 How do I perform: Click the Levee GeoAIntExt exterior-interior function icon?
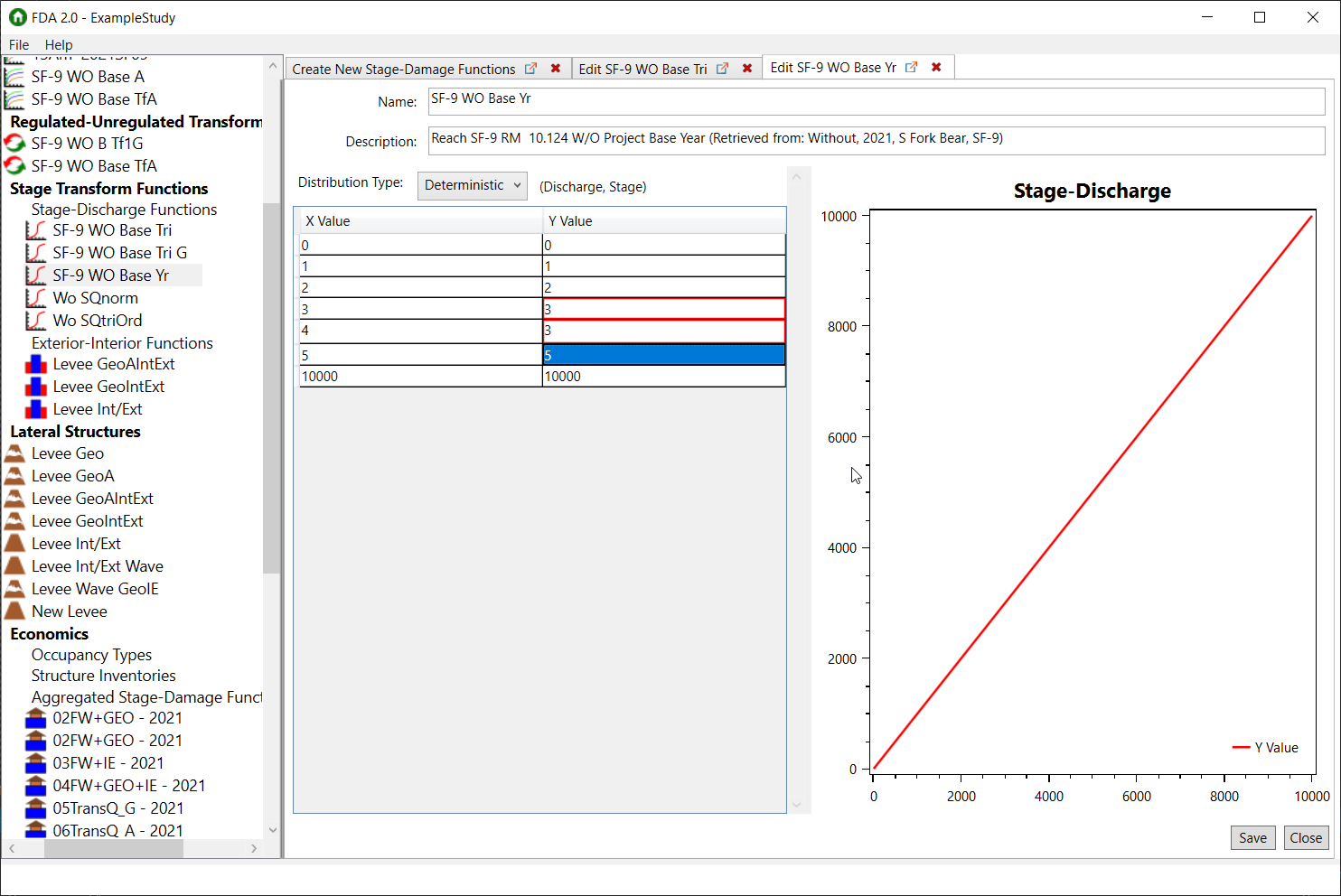point(35,364)
